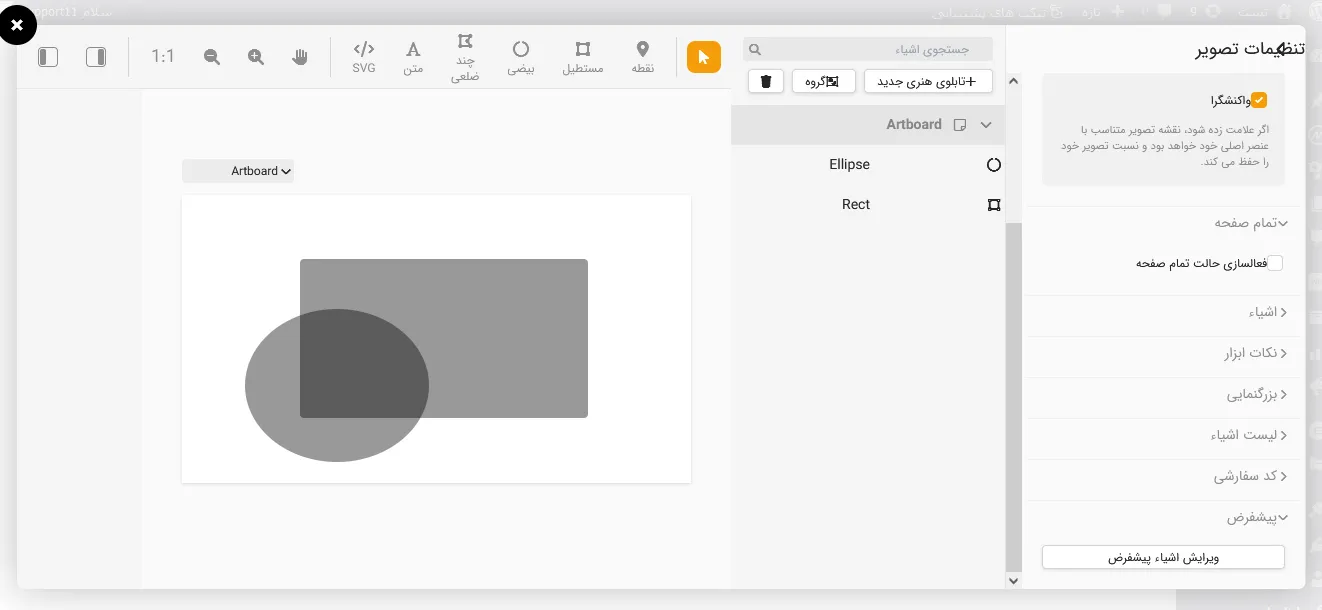Click the object list scrollbar down arrow
The width and height of the screenshot is (1322, 610).
tap(1014, 581)
